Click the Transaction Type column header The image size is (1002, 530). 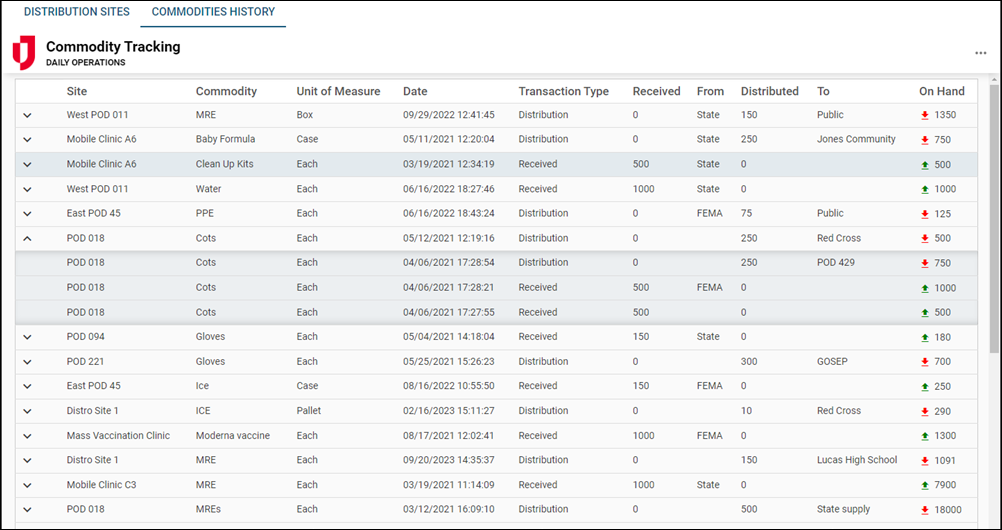(563, 91)
